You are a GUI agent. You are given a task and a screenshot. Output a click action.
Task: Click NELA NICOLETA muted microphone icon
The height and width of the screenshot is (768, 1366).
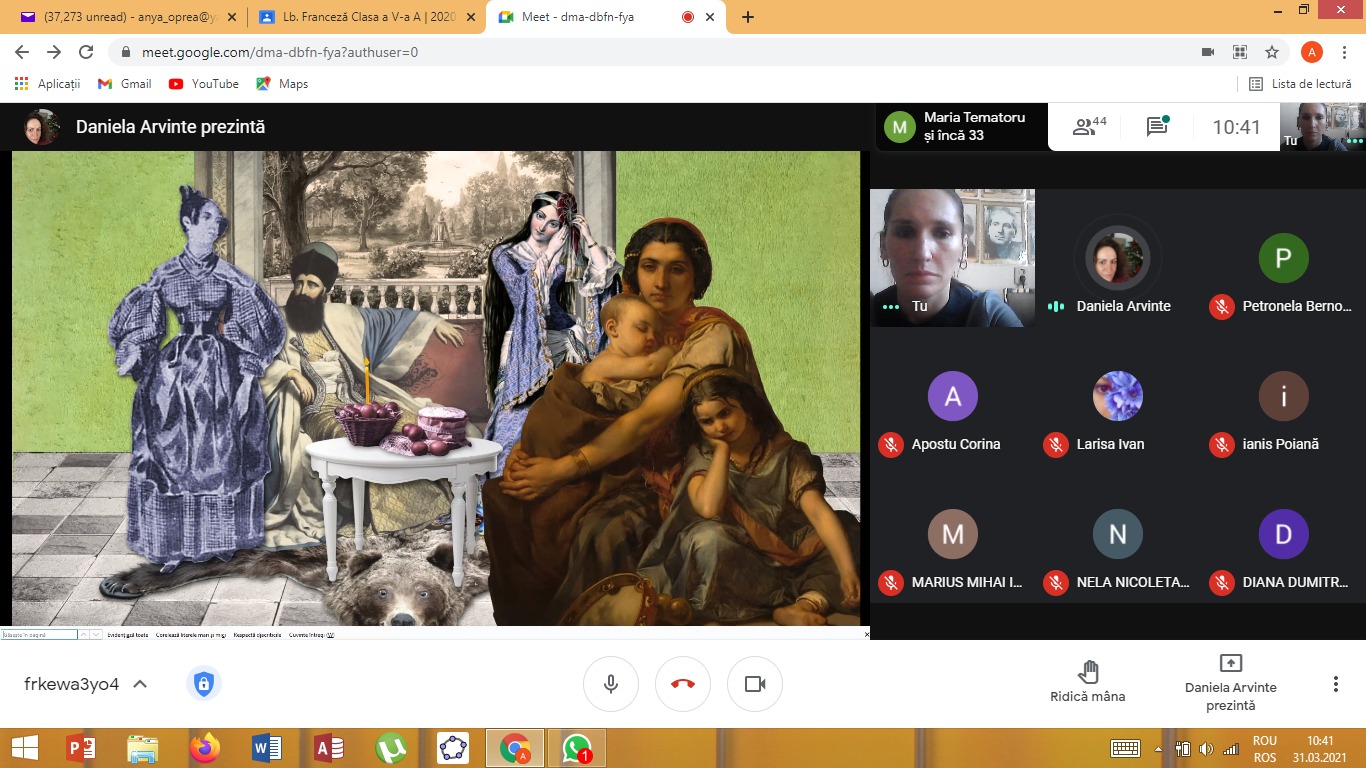coord(1055,582)
